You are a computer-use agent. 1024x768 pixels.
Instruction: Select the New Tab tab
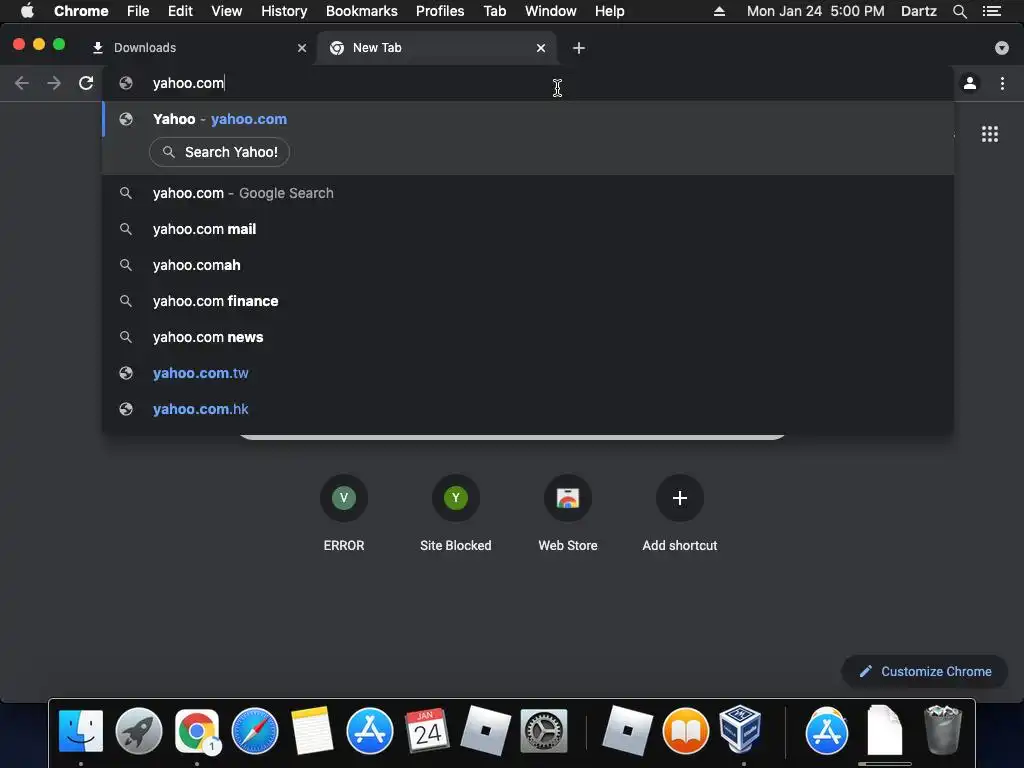pyautogui.click(x=436, y=48)
